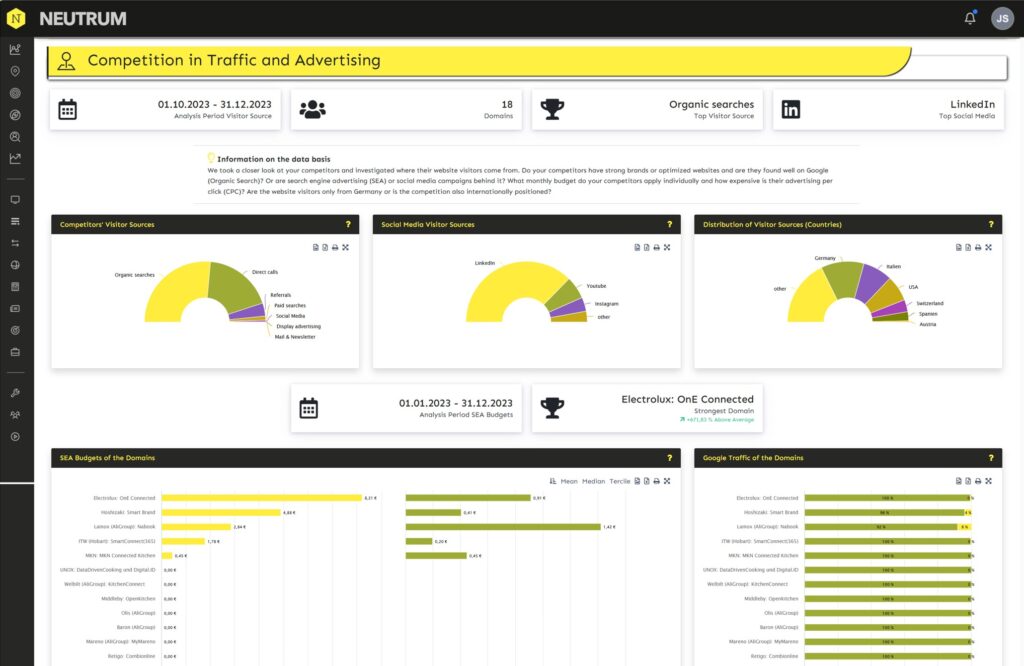
Task: Click 'Mail & Newsletter' label in visitor sources chart
Action: [x=295, y=337]
